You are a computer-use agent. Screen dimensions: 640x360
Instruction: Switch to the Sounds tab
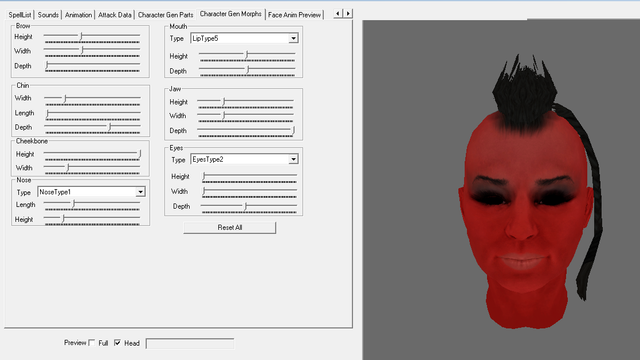[48, 15]
